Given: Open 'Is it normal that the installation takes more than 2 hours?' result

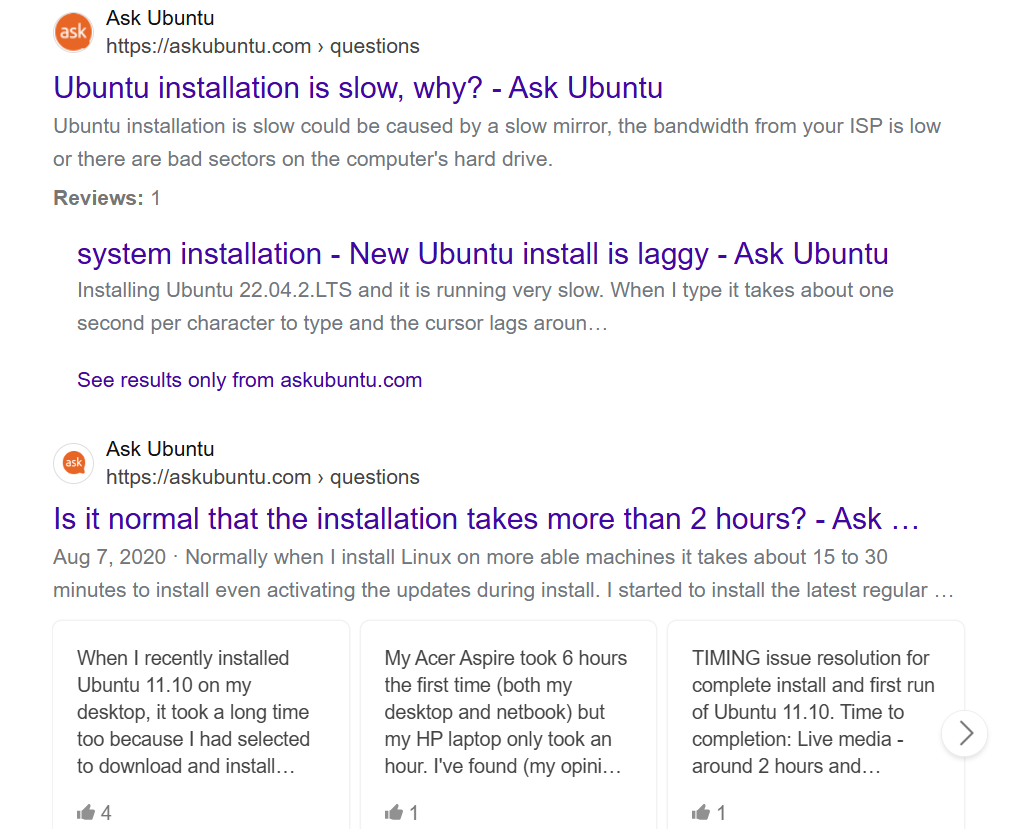Looking at the screenshot, I should pyautogui.click(x=486, y=519).
